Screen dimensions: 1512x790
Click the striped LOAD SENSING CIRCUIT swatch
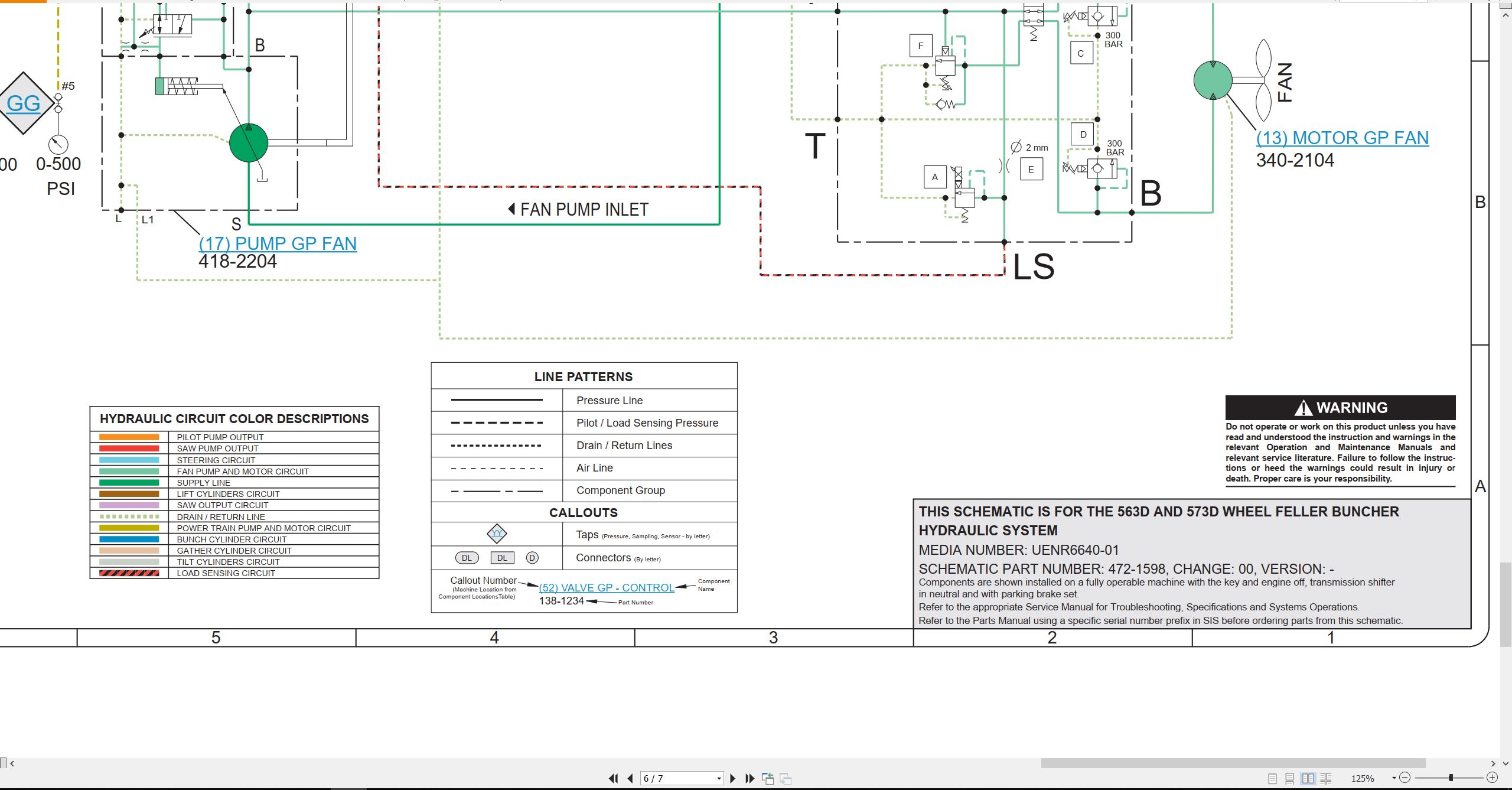[x=129, y=573]
